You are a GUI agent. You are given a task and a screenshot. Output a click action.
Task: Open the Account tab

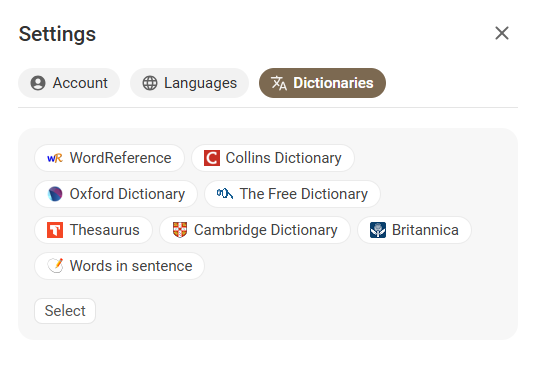(x=69, y=83)
